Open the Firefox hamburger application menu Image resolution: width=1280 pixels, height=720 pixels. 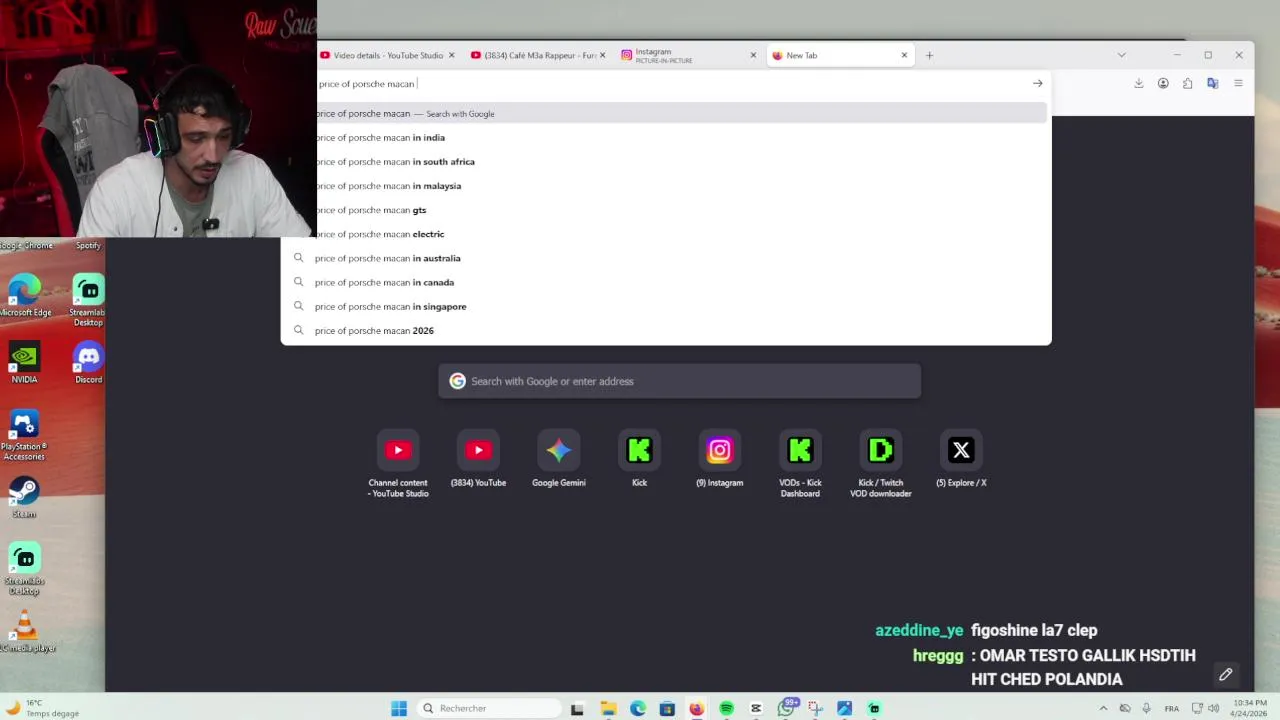pos(1238,84)
